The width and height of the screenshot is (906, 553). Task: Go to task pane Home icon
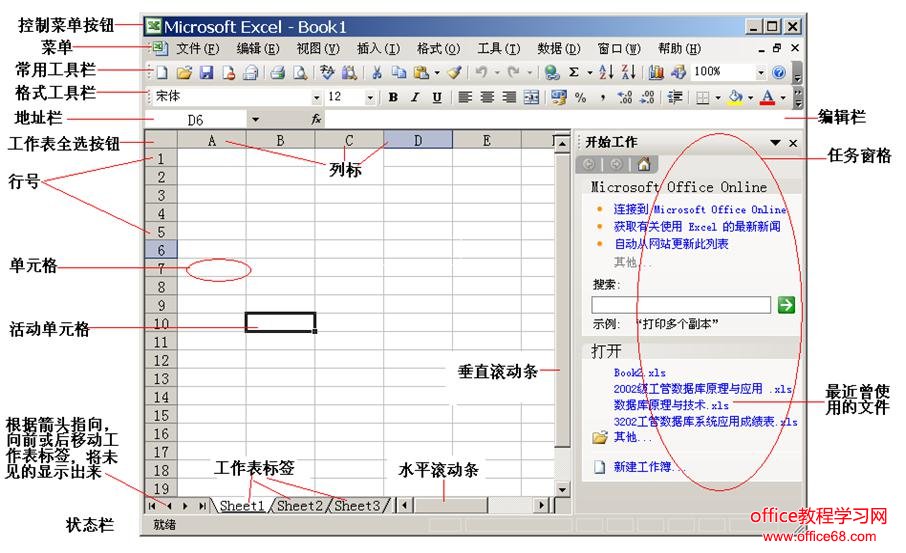[x=644, y=165]
